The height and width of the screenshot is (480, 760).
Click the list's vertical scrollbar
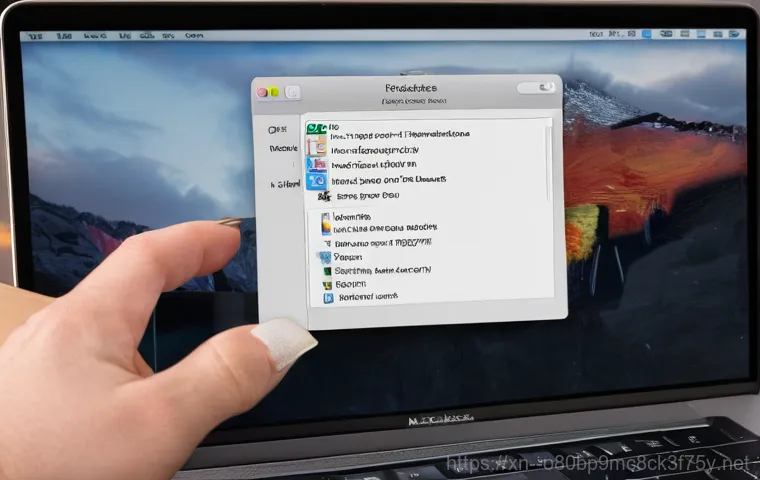tap(549, 164)
